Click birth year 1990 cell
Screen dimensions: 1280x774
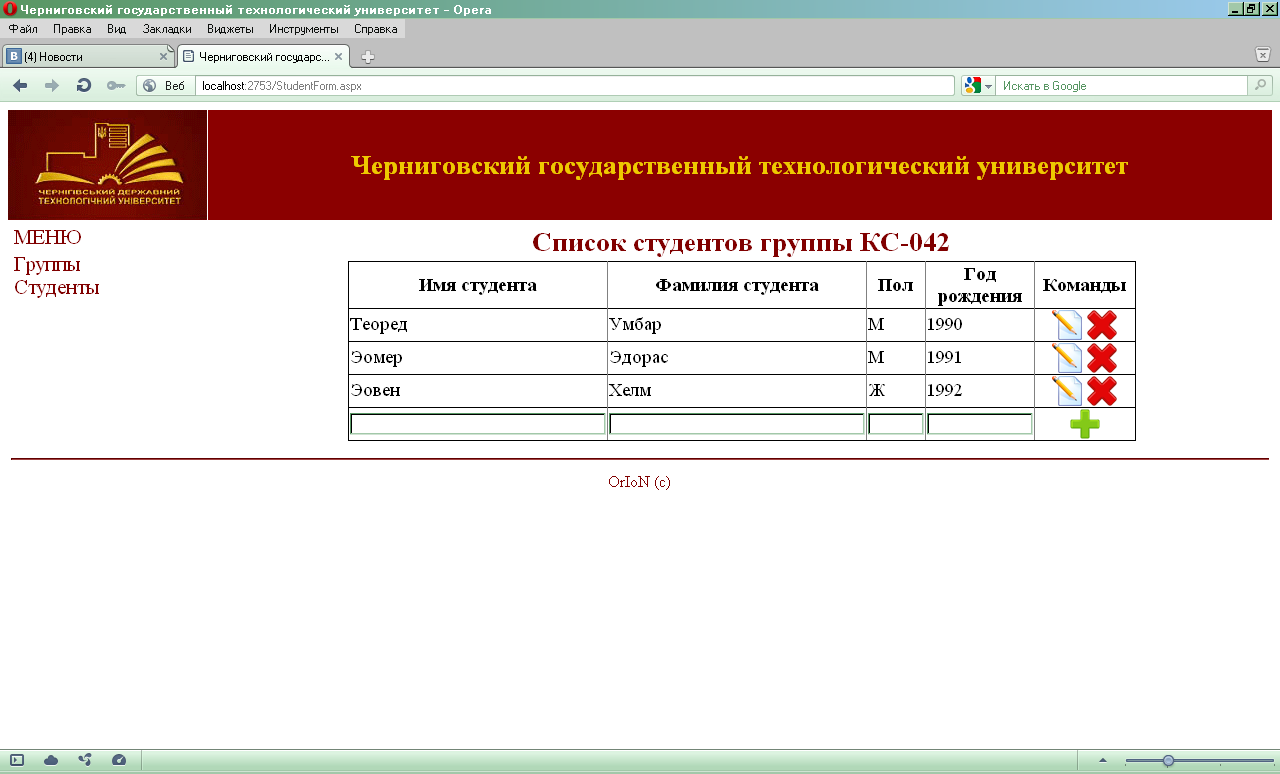click(x=980, y=325)
